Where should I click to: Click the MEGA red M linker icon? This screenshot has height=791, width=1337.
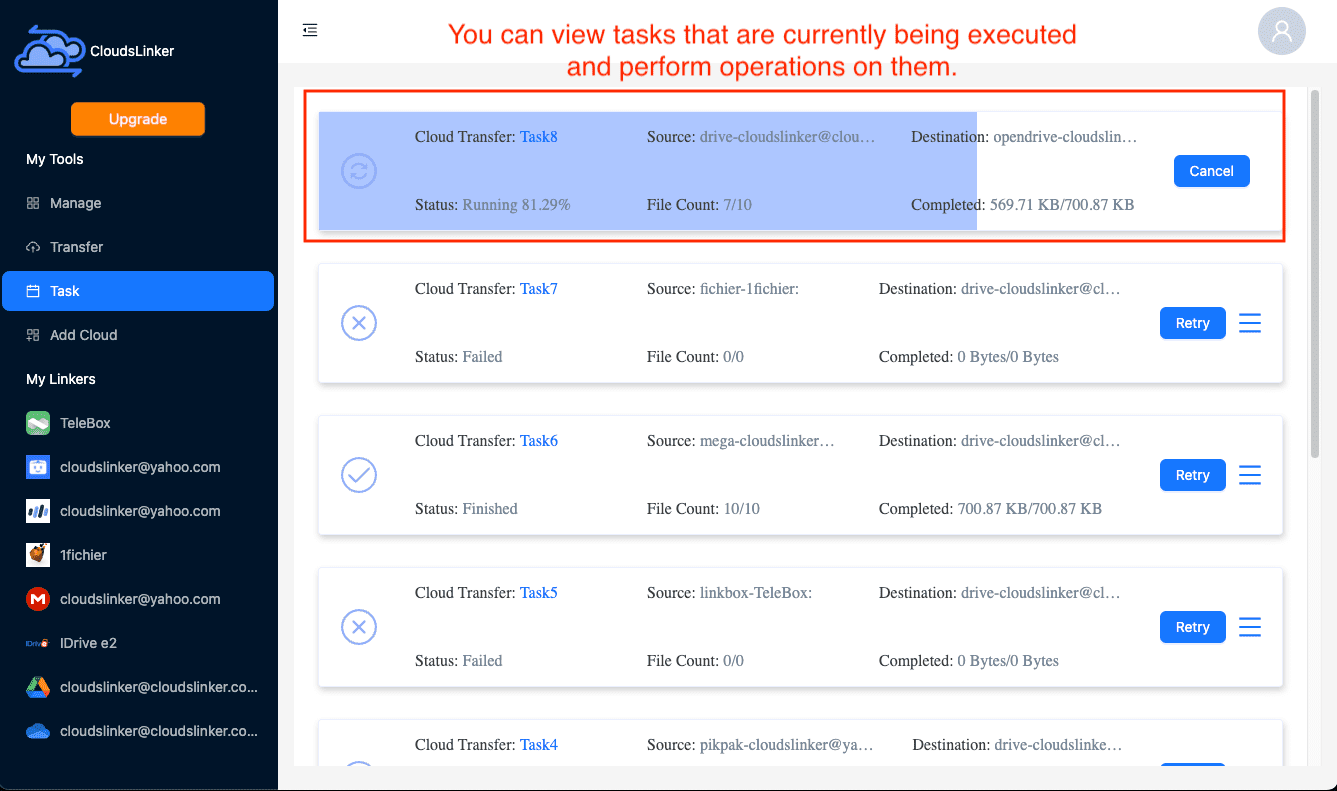click(x=38, y=599)
